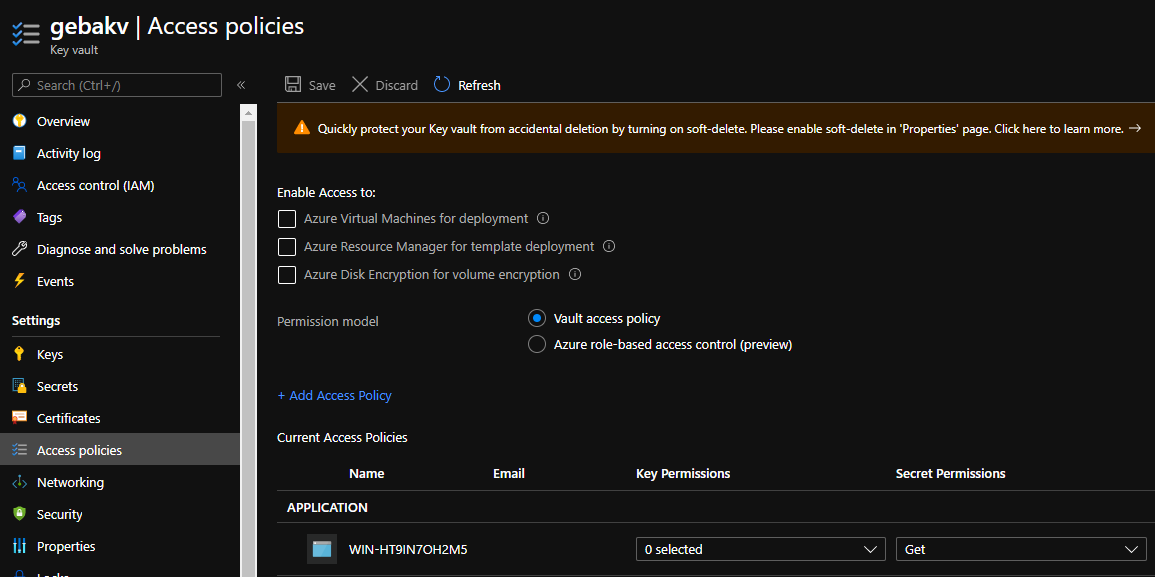Select Azure role-based access control option
1155x577 pixels.
[x=537, y=344]
